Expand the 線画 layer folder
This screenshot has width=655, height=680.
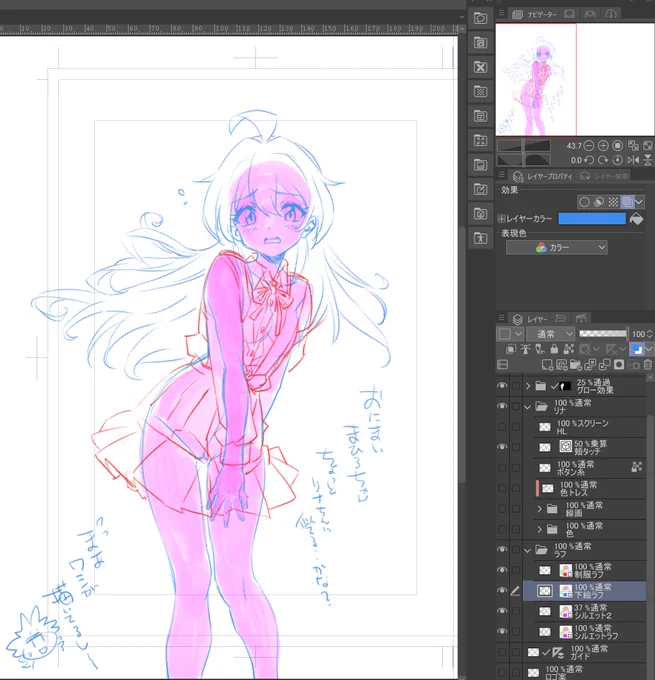click(540, 508)
